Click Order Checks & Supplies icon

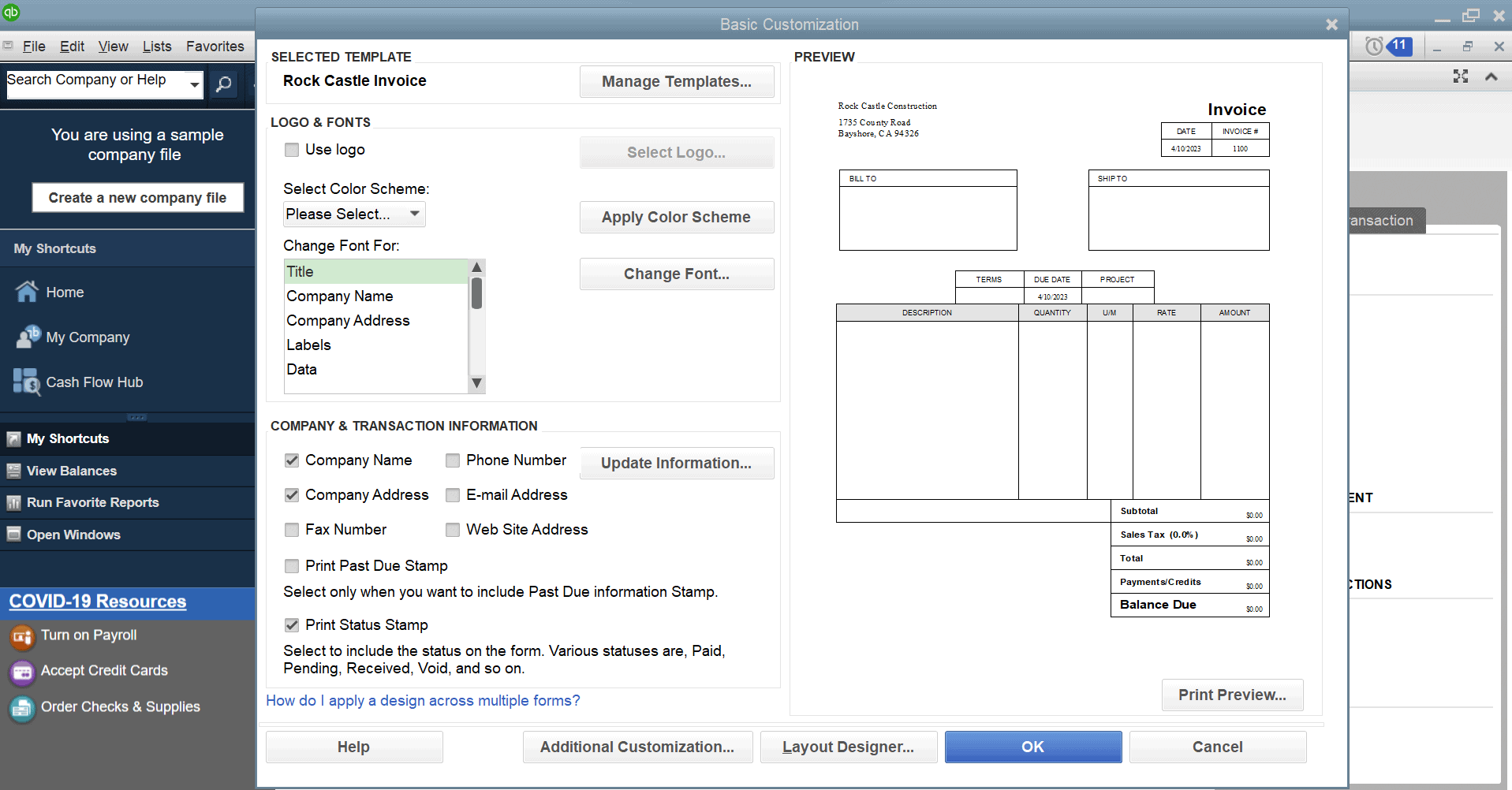22,708
